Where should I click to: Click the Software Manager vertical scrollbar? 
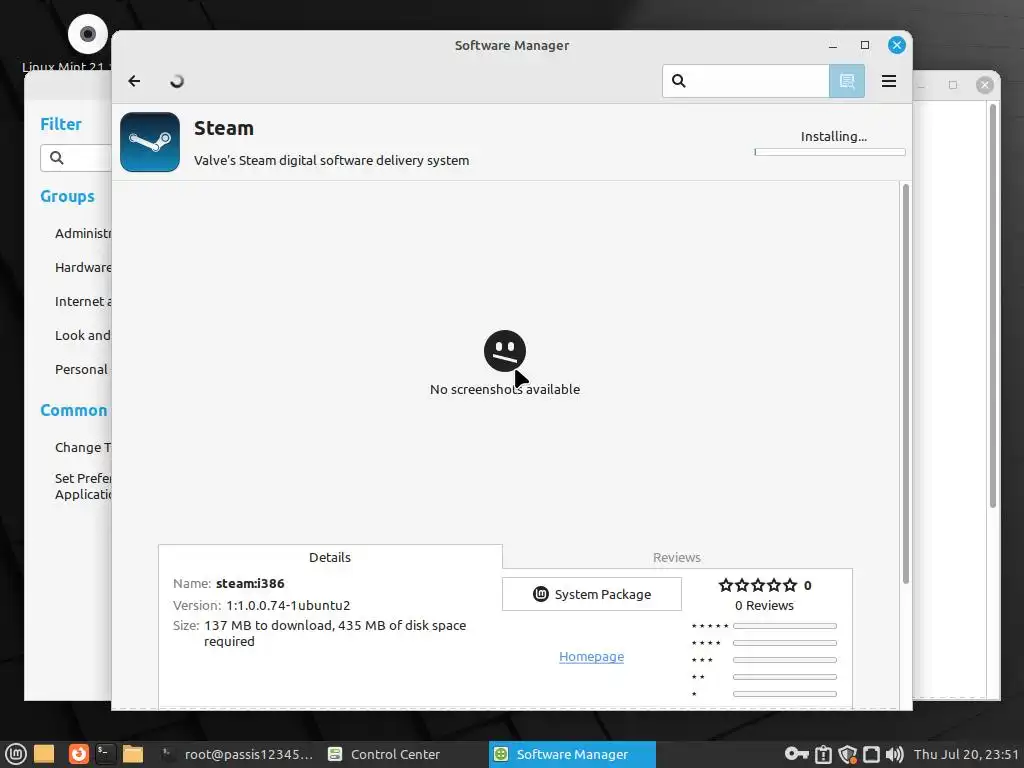pyautogui.click(x=906, y=384)
